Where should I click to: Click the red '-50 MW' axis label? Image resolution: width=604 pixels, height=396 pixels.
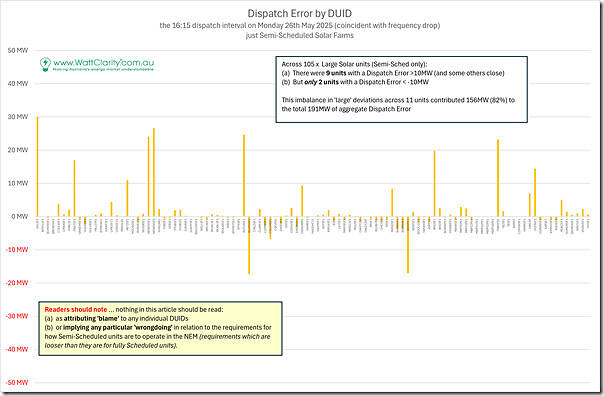[x=17, y=383]
